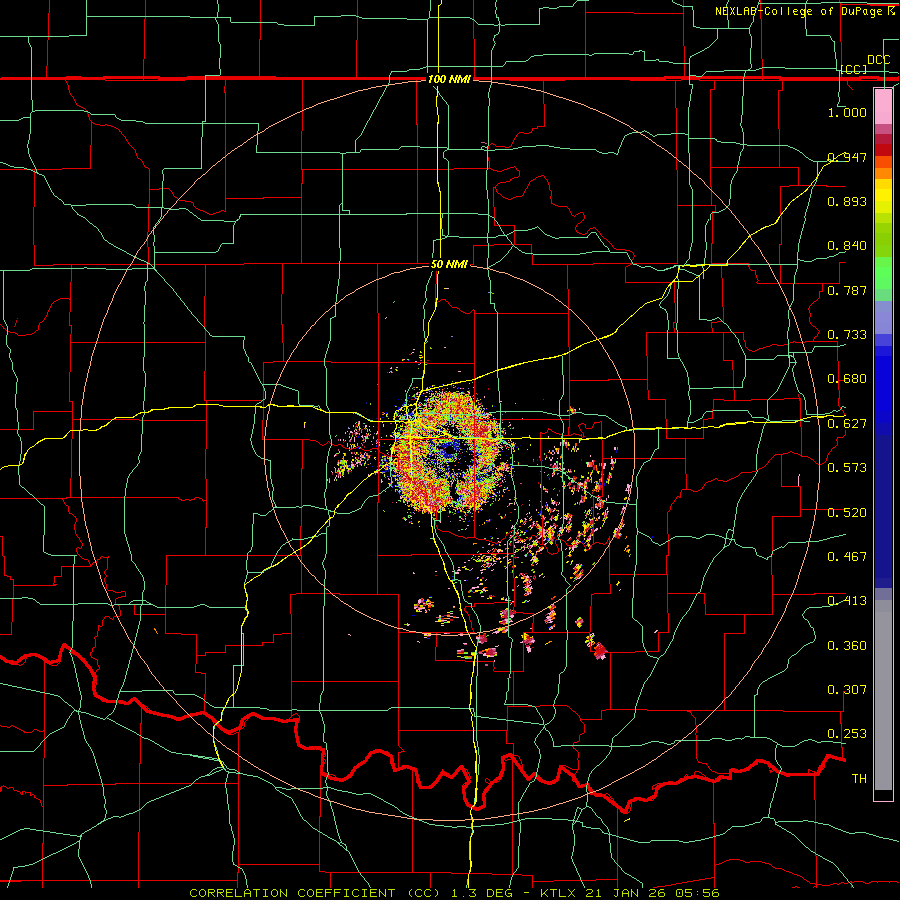The width and height of the screenshot is (900, 900).
Task: Select the 0.733 scale value
Action: (x=847, y=335)
